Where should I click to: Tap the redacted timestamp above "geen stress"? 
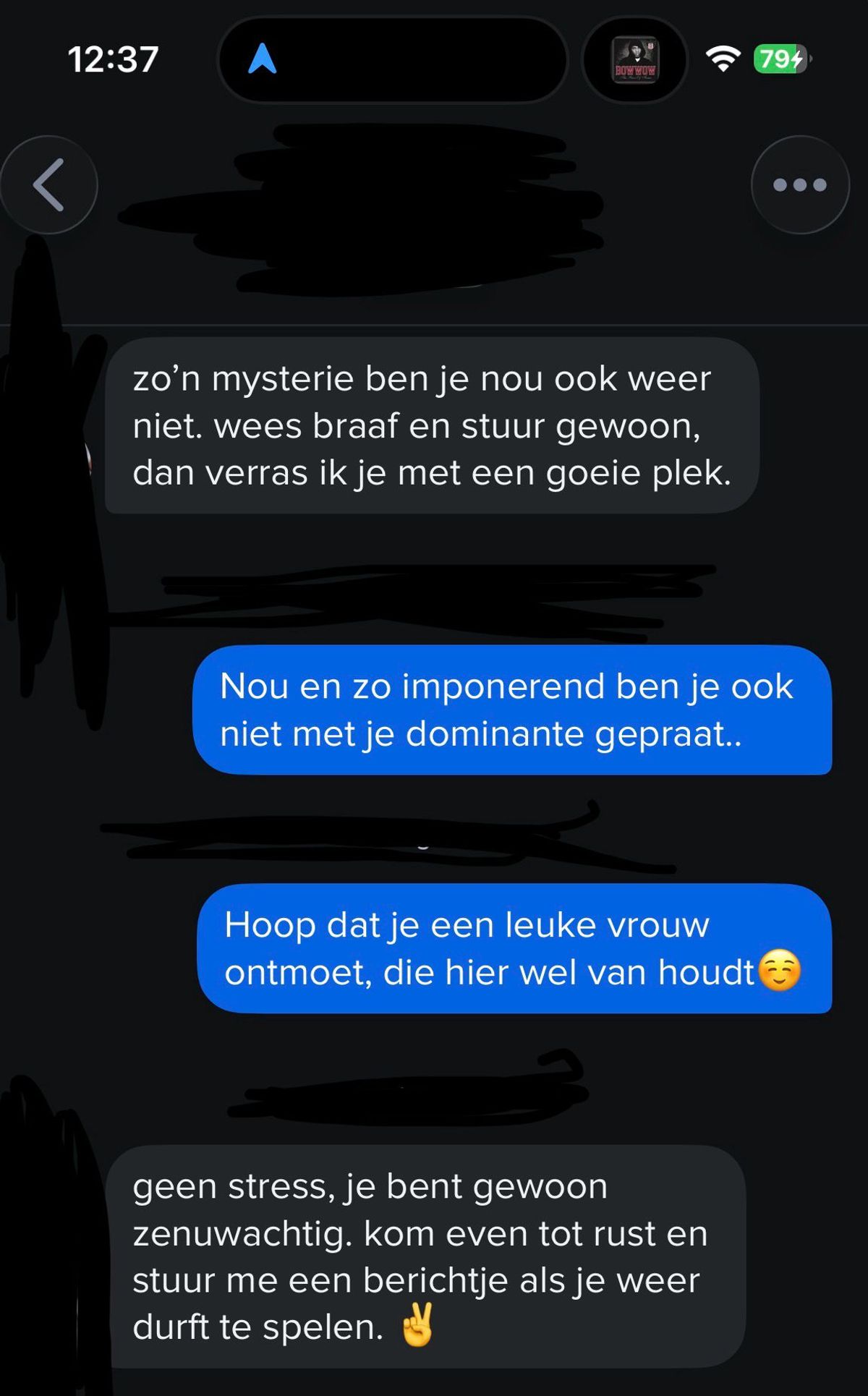(405, 1089)
